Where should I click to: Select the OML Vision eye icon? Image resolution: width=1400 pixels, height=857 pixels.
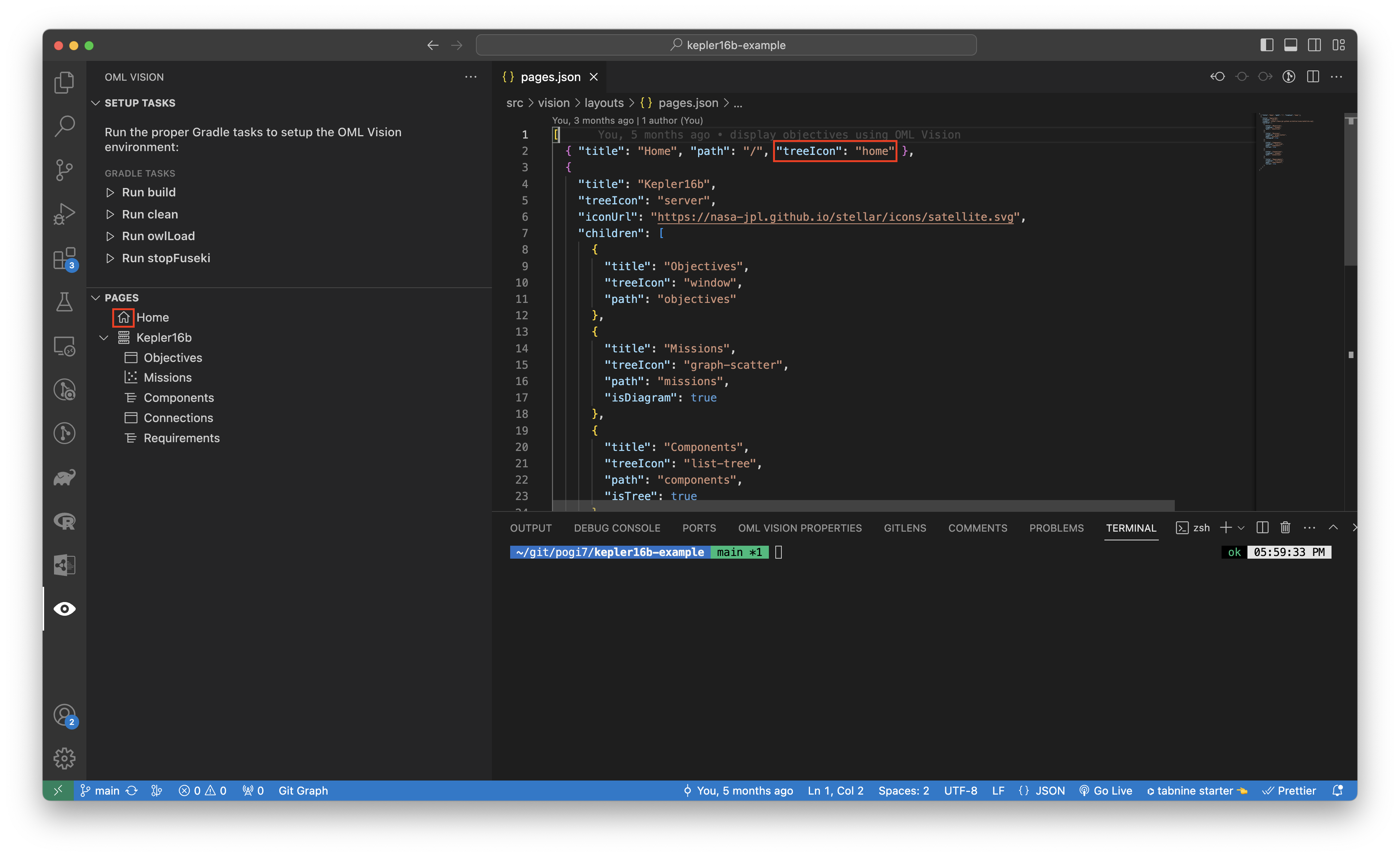click(64, 609)
